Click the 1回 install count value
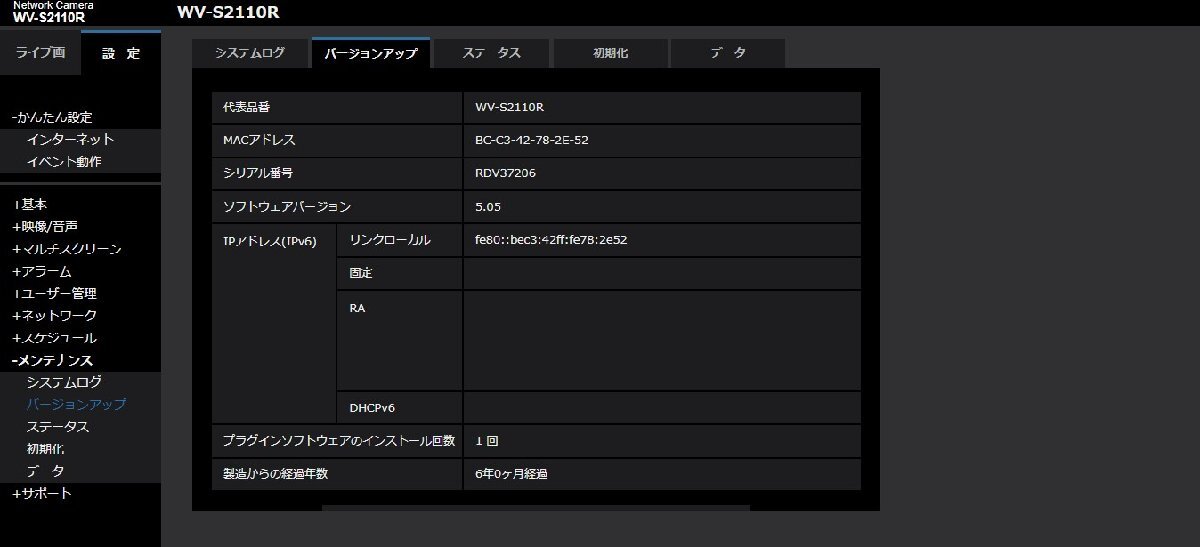The image size is (1200, 547). coord(486,440)
